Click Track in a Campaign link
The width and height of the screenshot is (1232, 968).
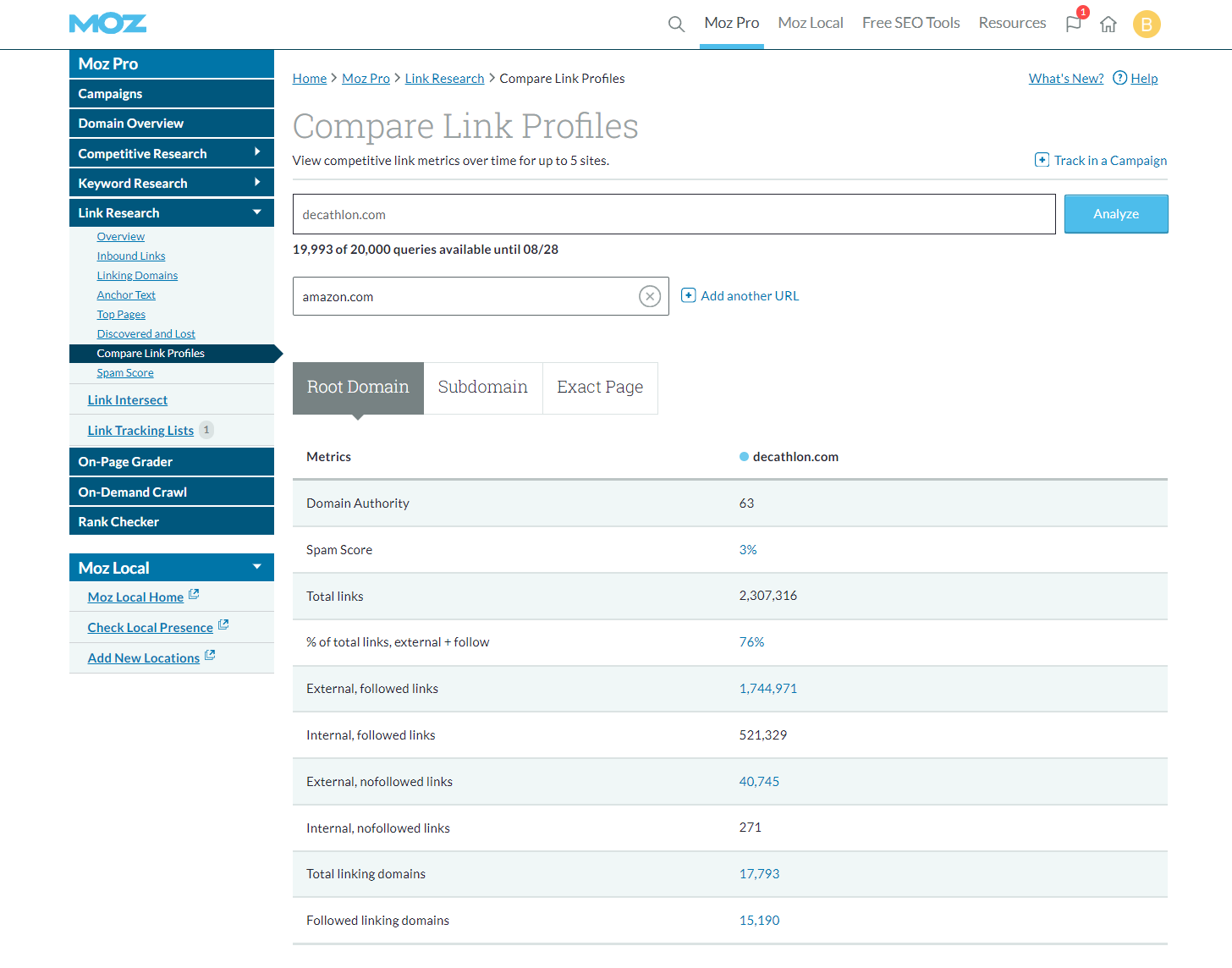tap(1110, 161)
